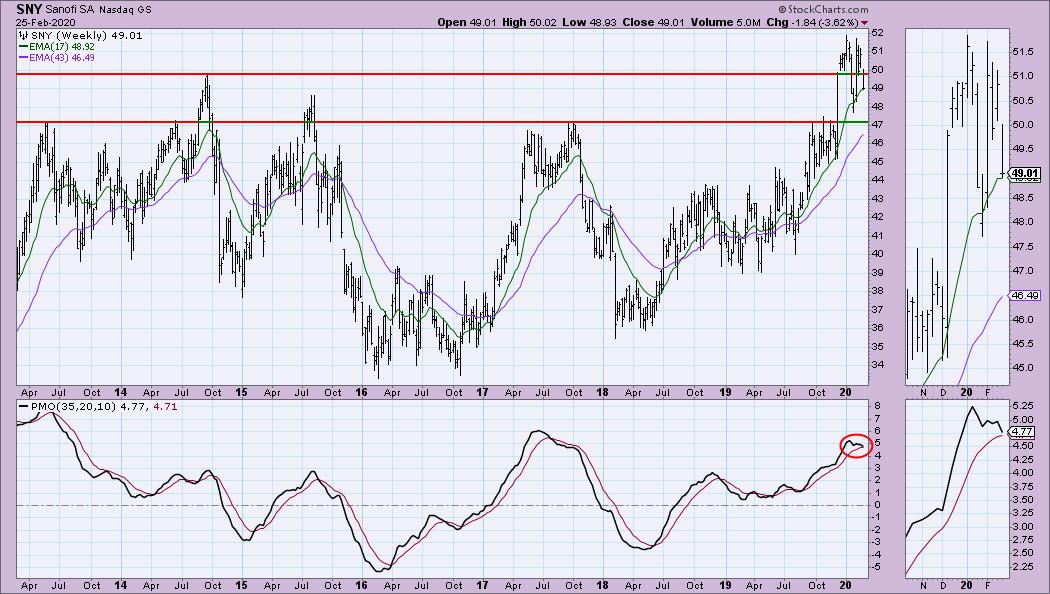
Task: Select the Sanofi SA company name
Action: click(70, 10)
